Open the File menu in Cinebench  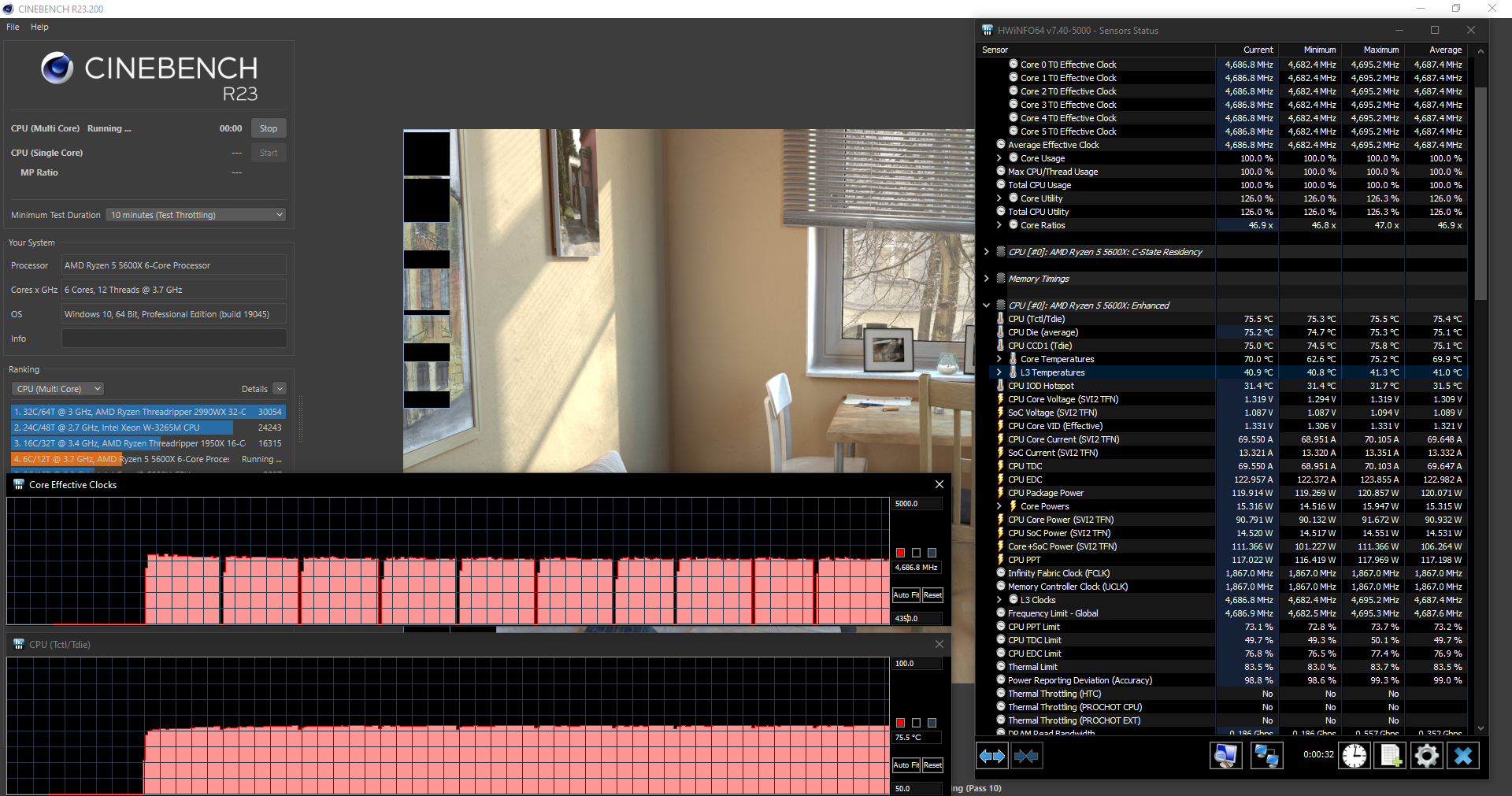13,27
